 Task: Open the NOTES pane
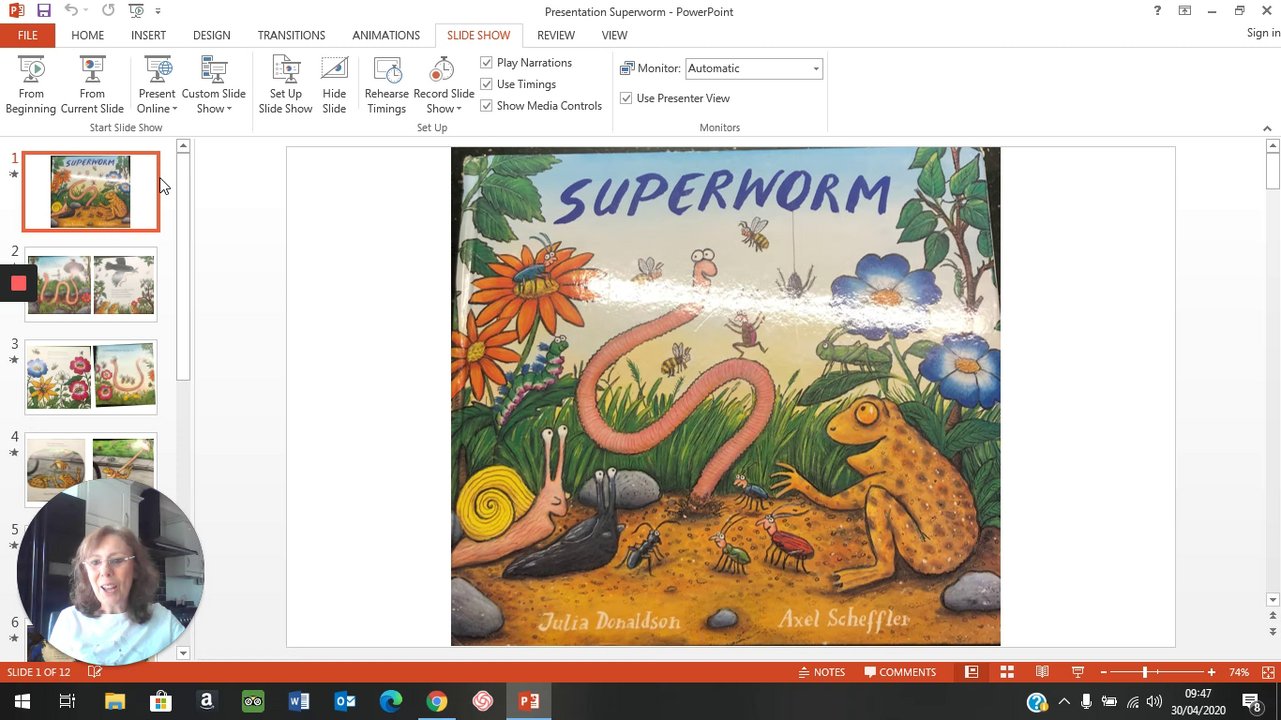click(822, 672)
